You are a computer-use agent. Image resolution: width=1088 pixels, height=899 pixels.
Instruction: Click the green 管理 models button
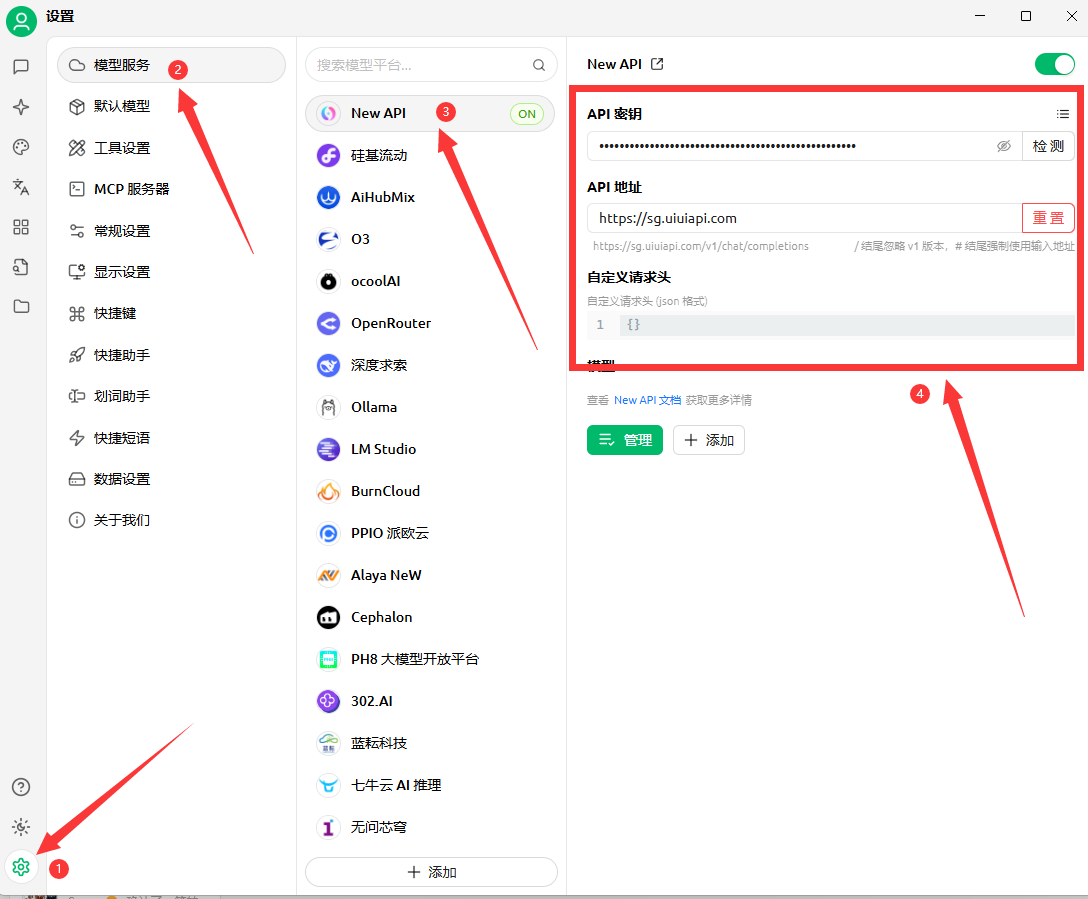tap(624, 440)
